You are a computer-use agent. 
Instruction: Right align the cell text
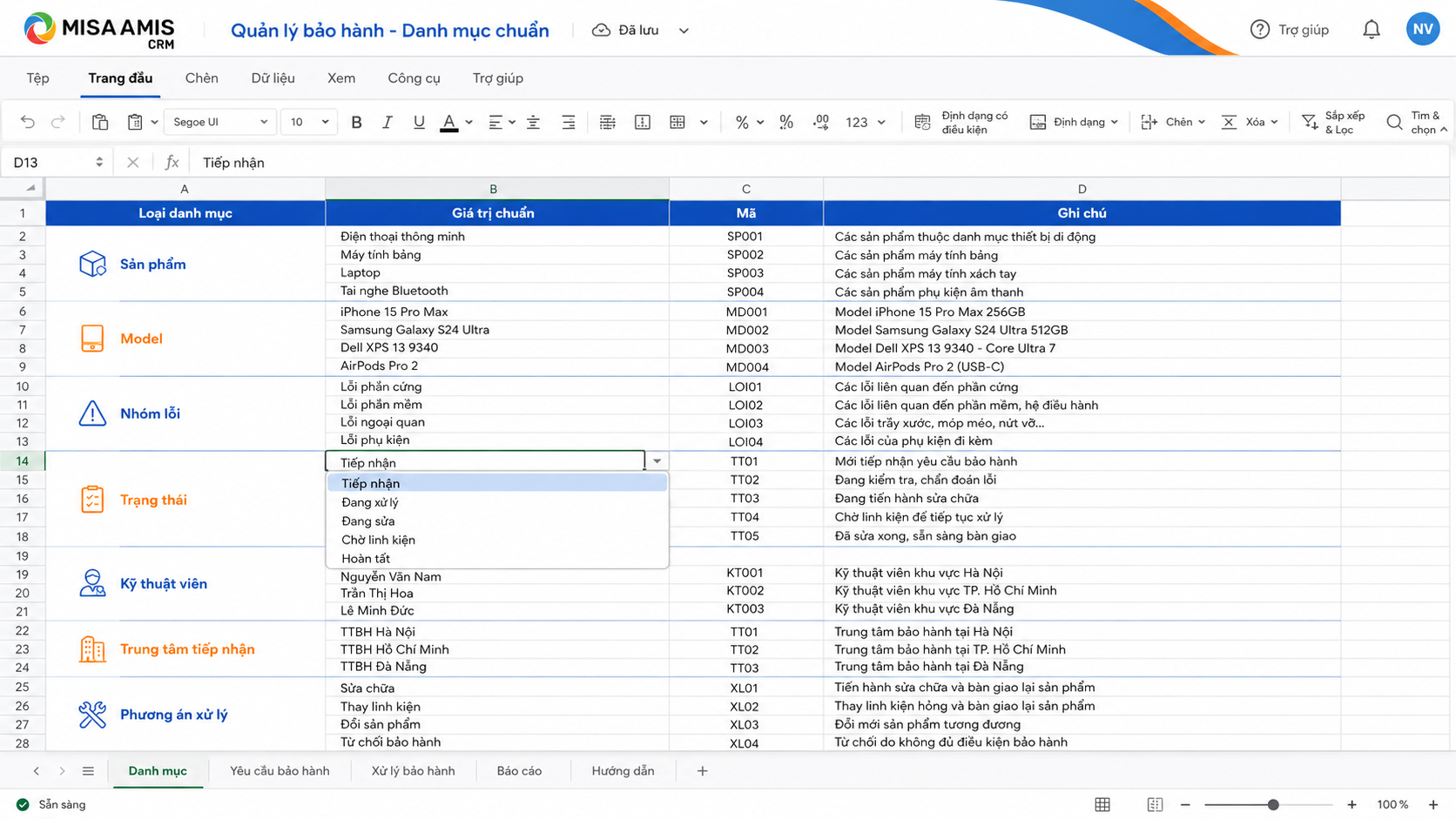568,122
